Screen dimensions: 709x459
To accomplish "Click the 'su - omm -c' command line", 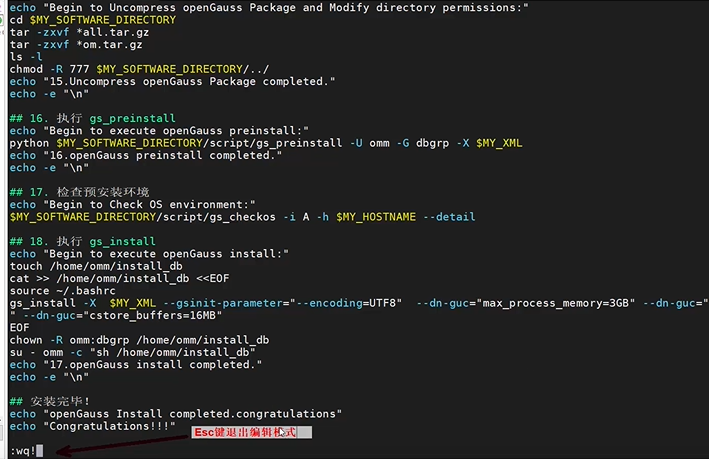I will [132, 352].
